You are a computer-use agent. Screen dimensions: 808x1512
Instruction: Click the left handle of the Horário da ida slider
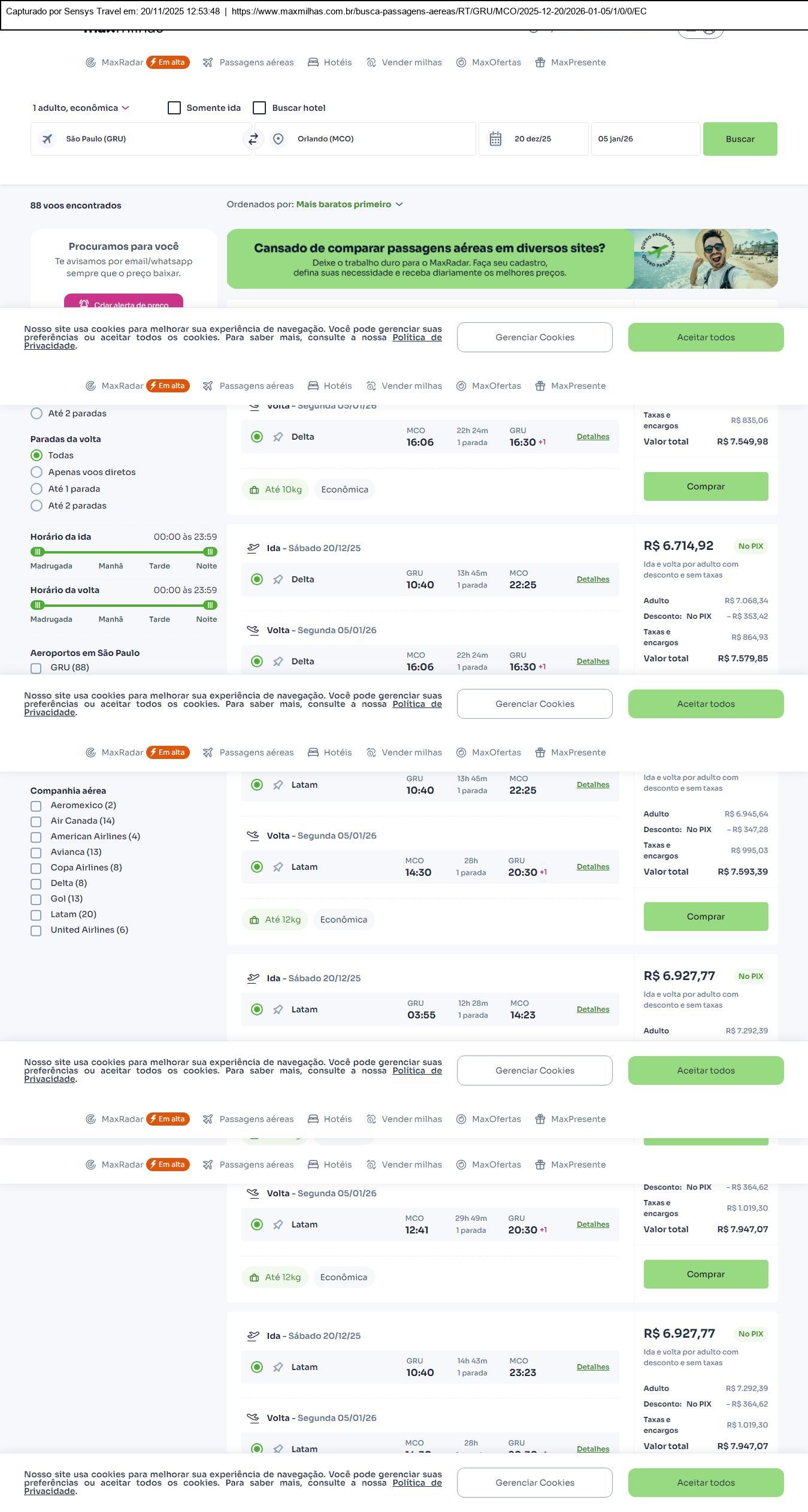(38, 552)
